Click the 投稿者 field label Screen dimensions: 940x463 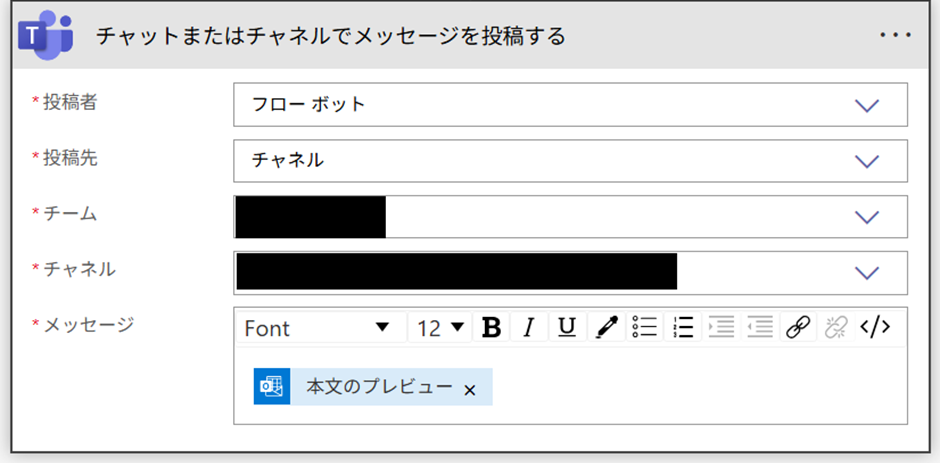70,103
